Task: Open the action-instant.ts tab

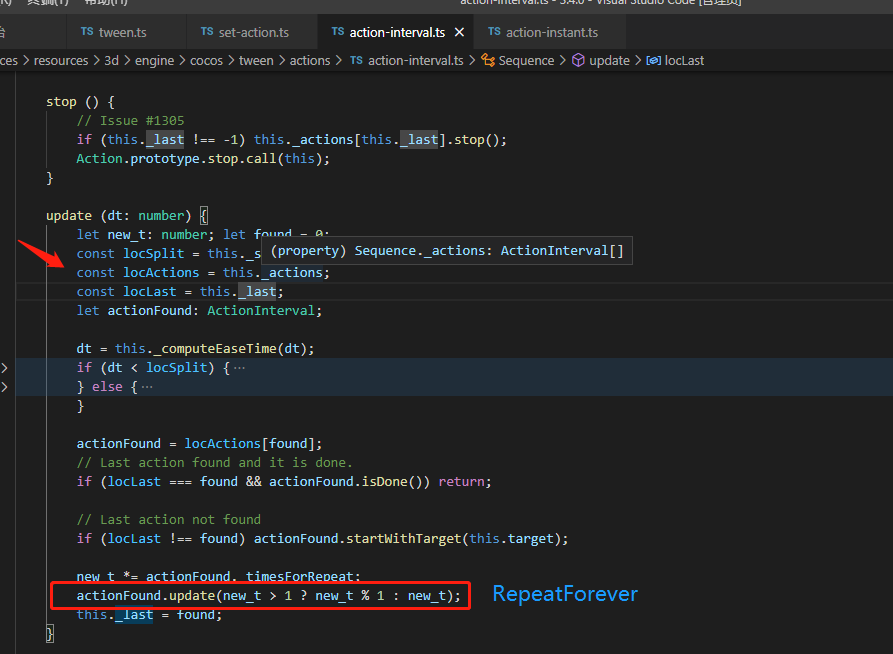Action: click(550, 32)
